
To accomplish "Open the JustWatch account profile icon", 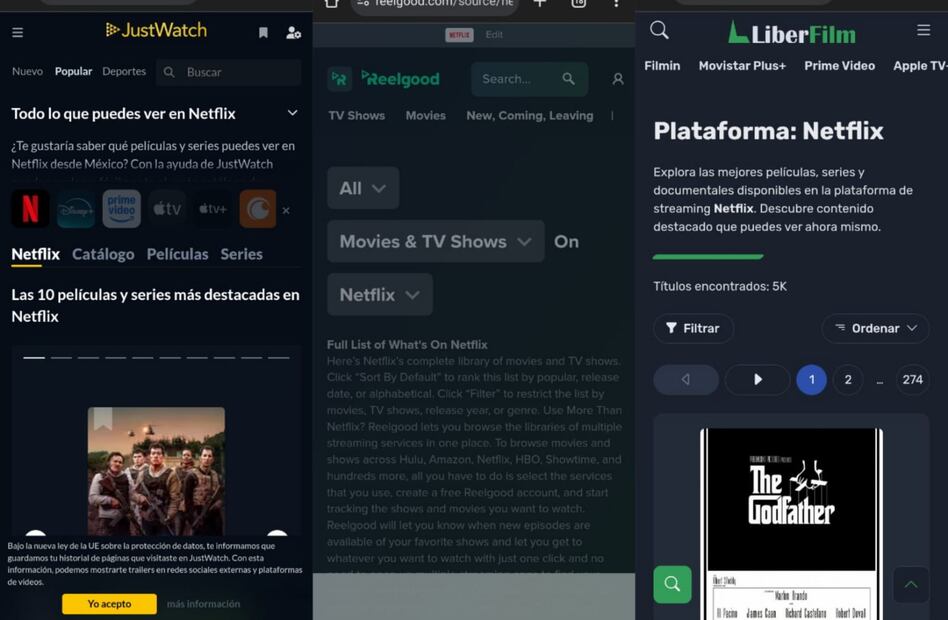I will [293, 31].
